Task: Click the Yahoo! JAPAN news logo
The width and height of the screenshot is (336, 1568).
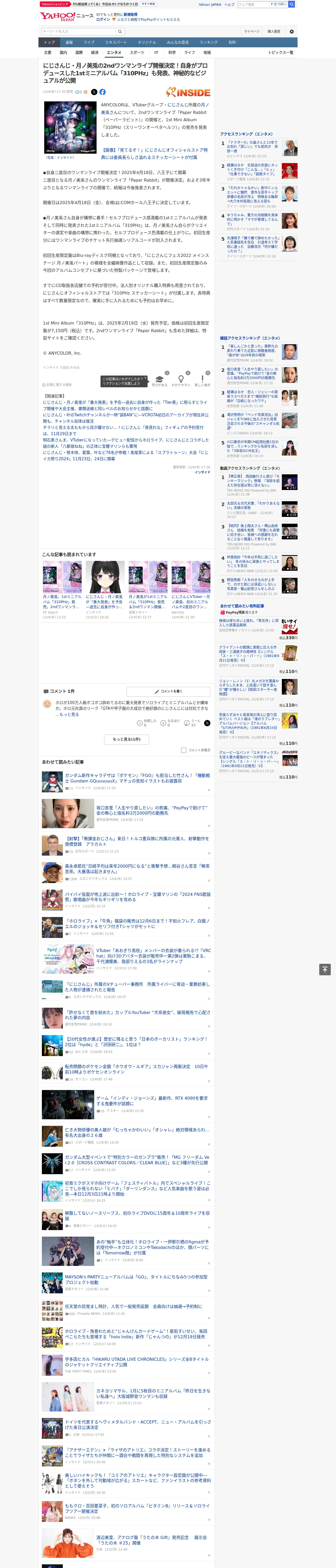Action: coord(66,16)
